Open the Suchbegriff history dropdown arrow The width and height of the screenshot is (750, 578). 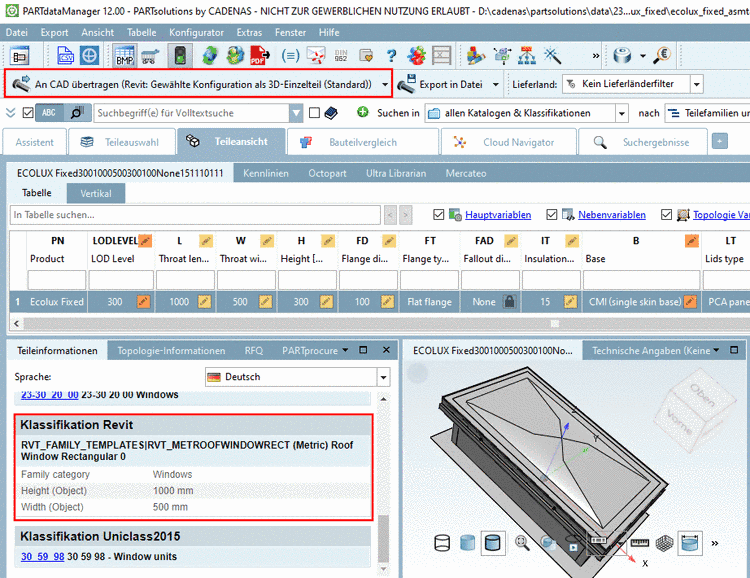[297, 113]
